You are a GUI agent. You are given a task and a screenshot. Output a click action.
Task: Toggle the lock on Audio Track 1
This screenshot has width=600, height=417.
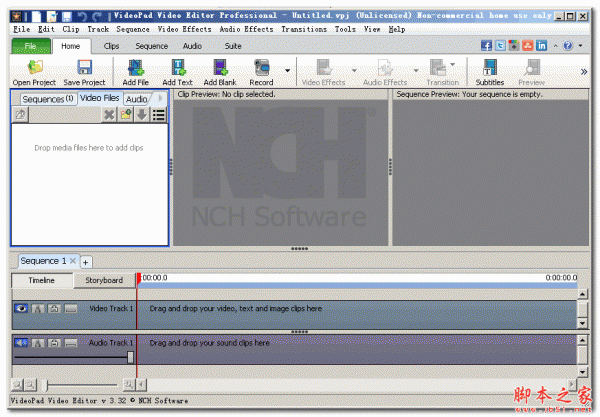(54, 343)
